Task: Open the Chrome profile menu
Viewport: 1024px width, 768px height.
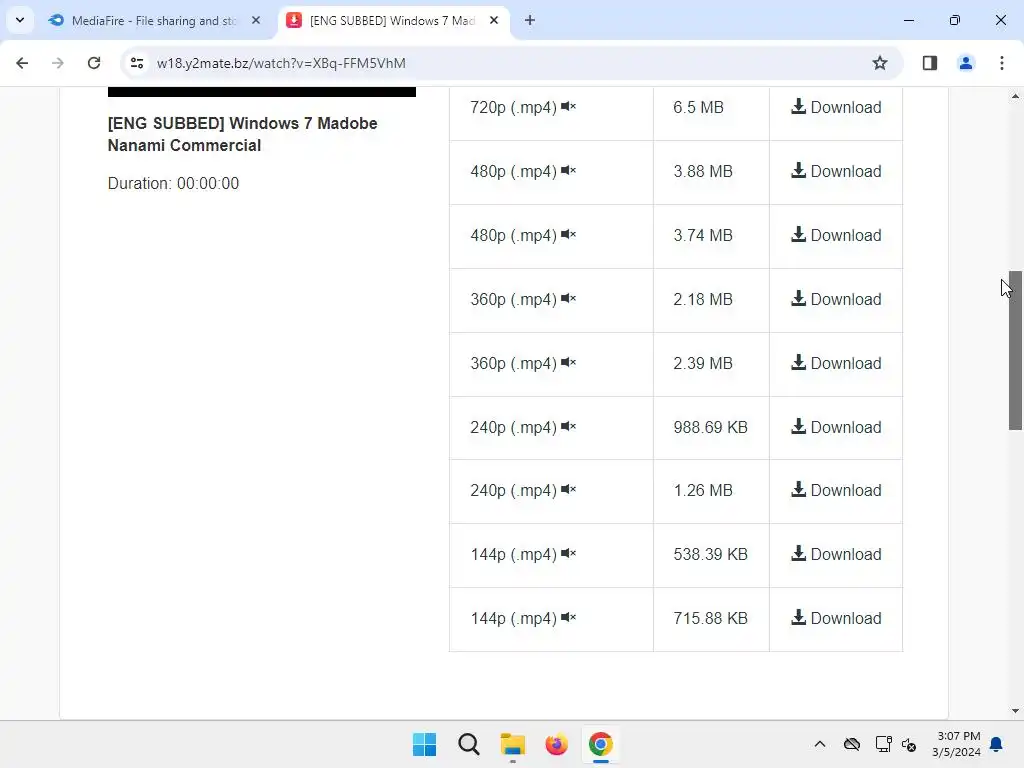Action: [966, 63]
